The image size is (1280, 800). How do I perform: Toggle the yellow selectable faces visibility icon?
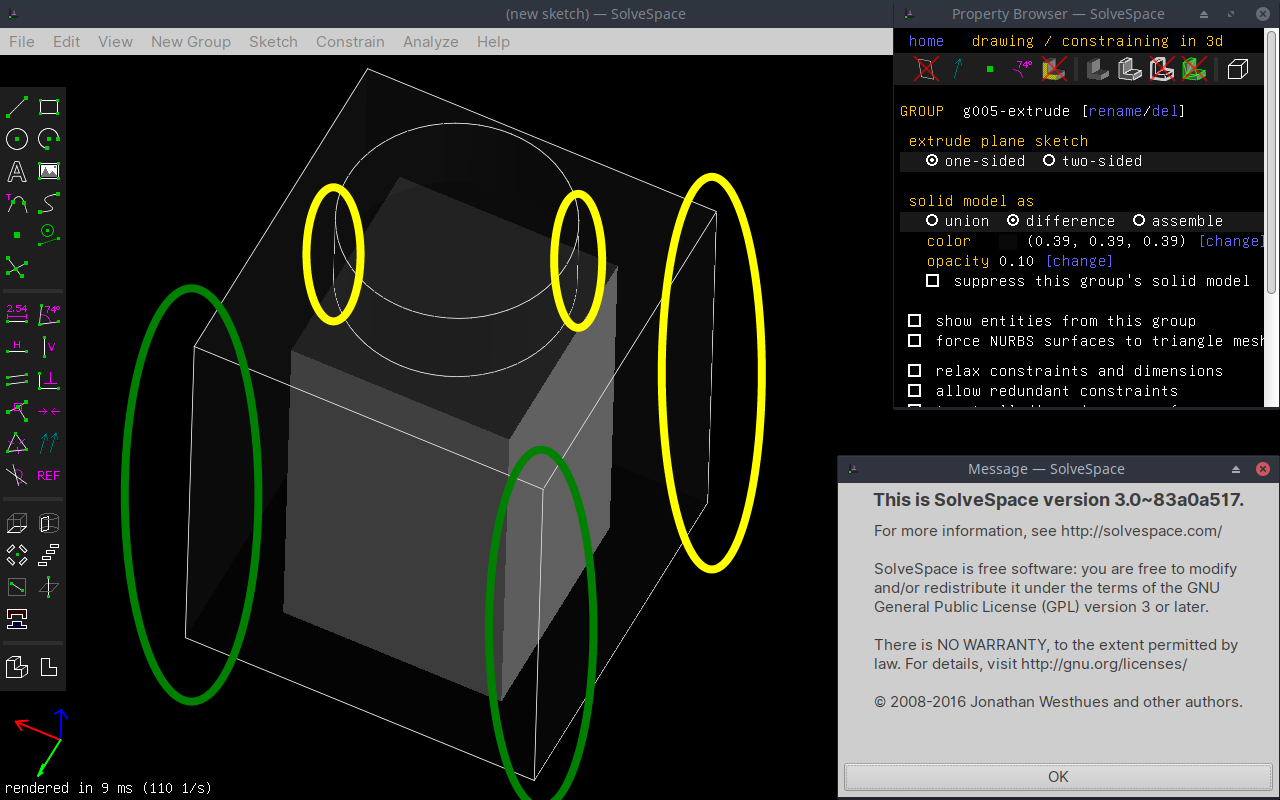click(1053, 69)
